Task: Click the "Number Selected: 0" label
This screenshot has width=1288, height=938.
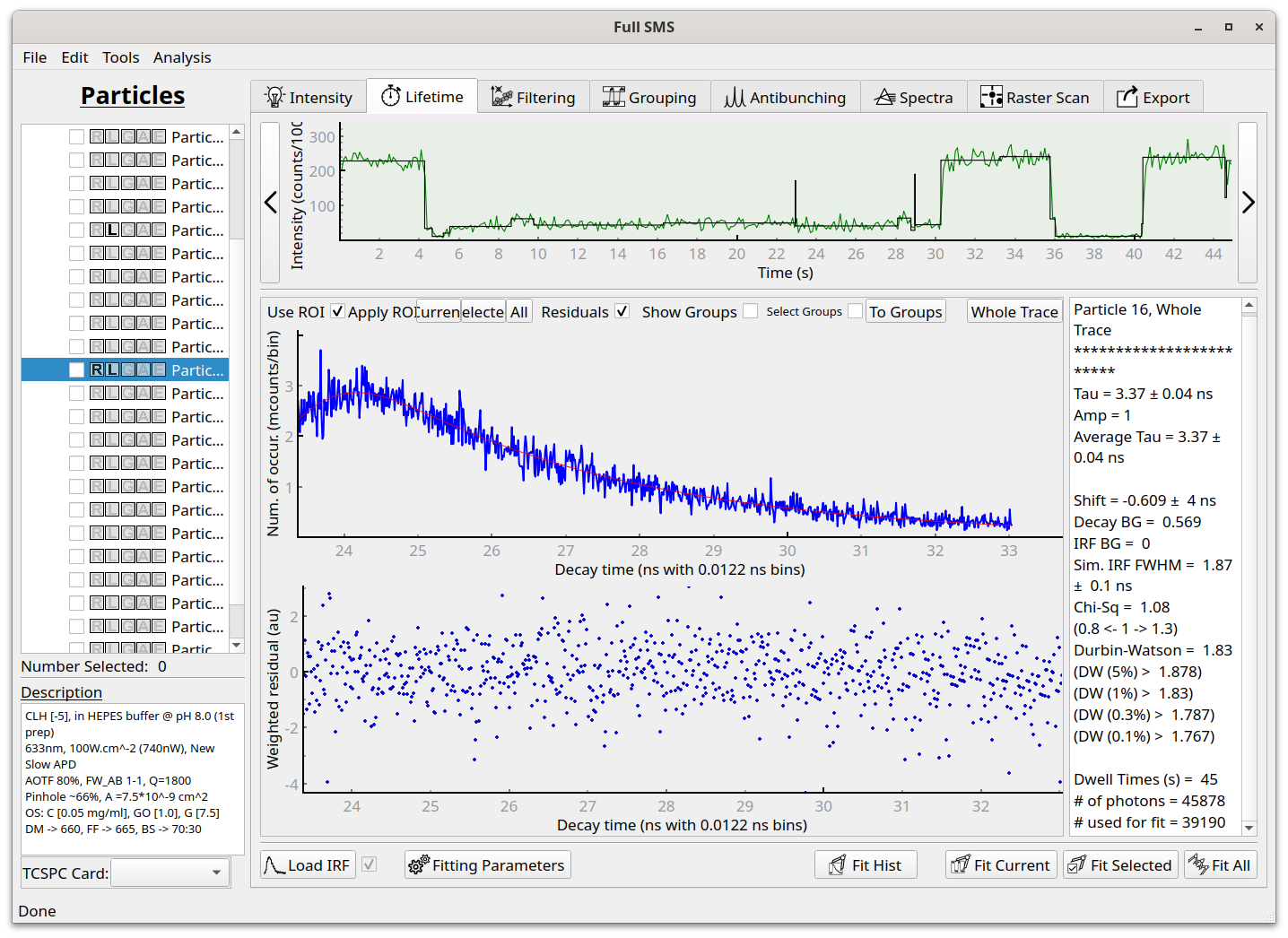Action: (x=94, y=666)
